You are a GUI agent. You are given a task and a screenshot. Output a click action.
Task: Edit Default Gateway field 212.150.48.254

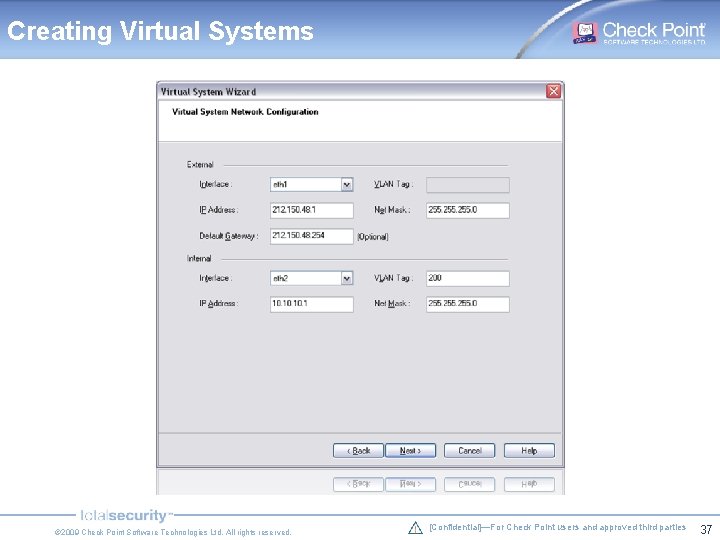click(311, 236)
